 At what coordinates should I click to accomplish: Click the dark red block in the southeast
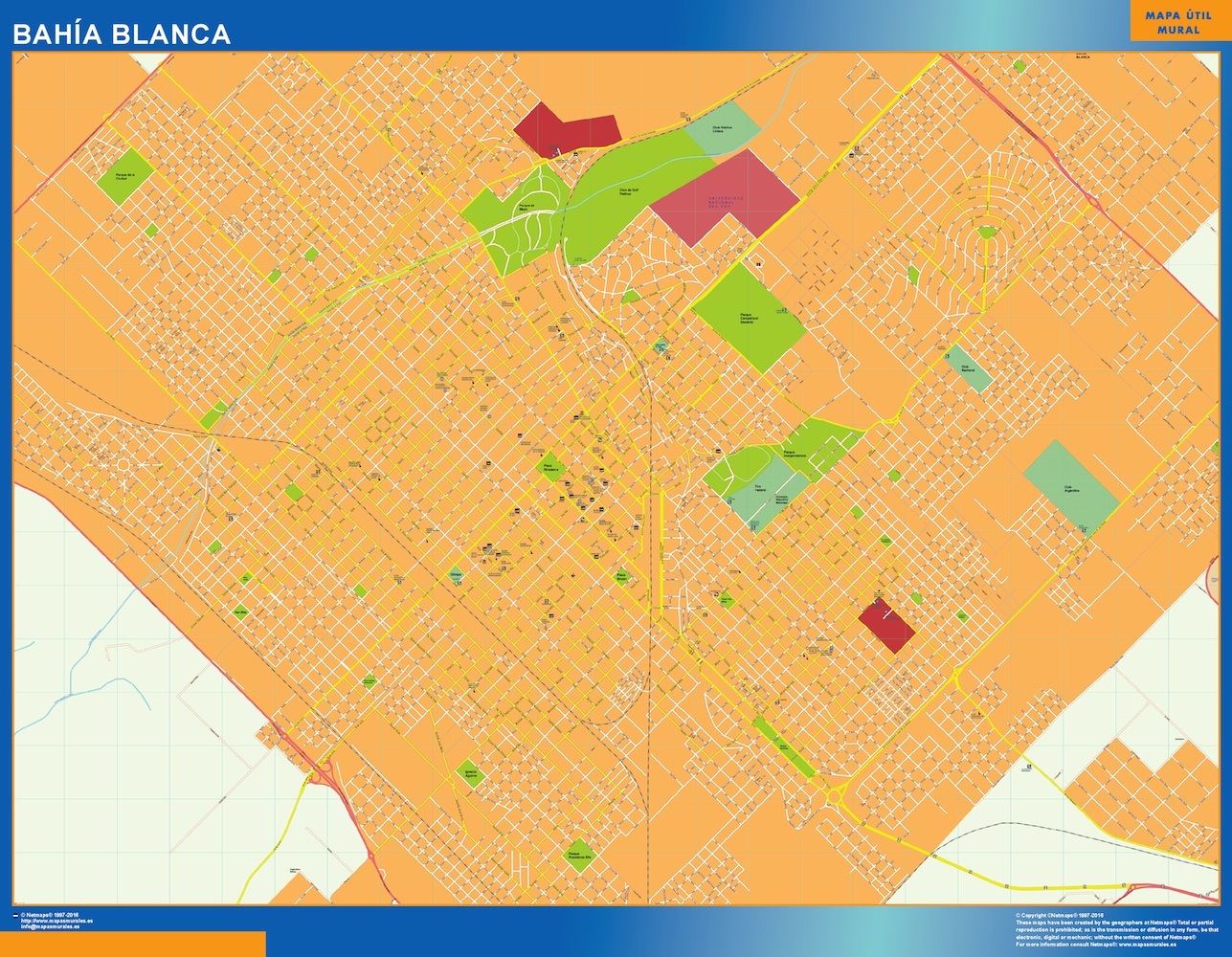click(x=885, y=626)
